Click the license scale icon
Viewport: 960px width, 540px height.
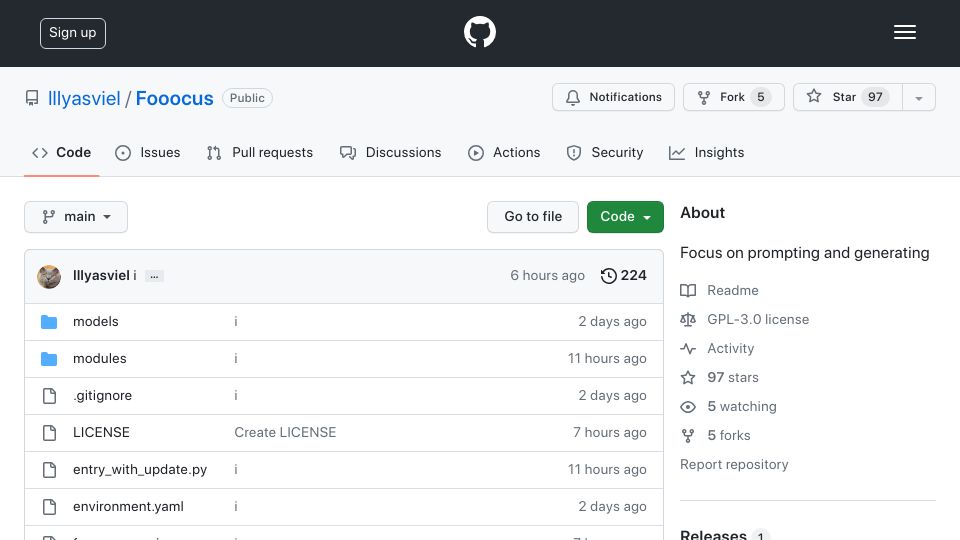[x=688, y=320]
